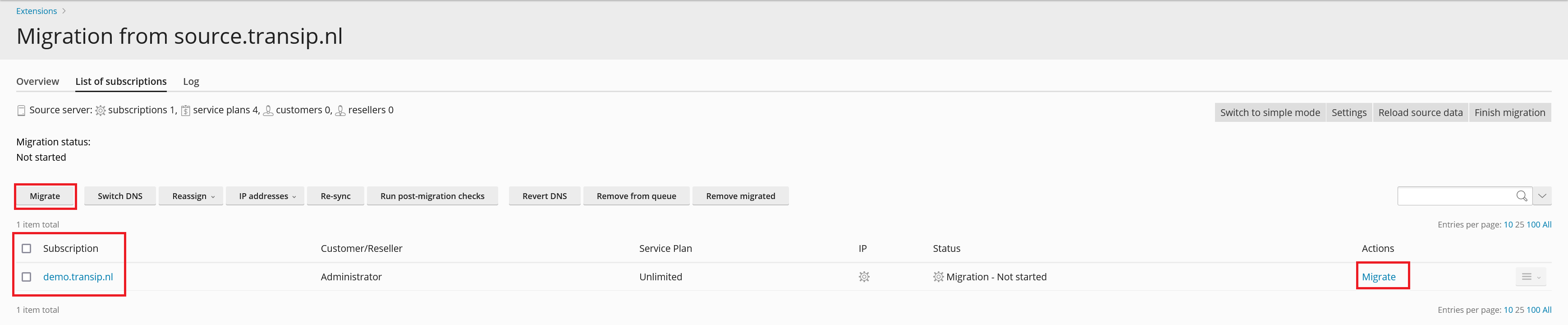This screenshot has height=325, width=1568.
Task: Show 100 entries per page (bottom)
Action: click(x=1533, y=310)
